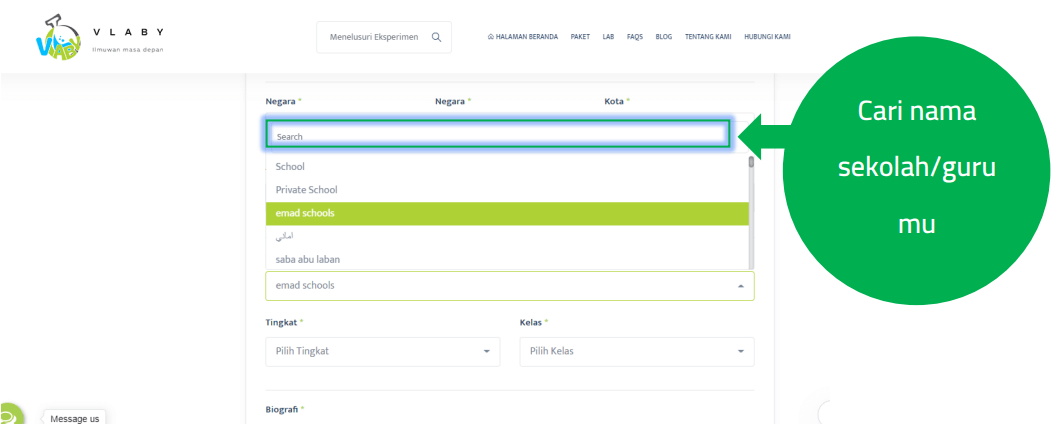
Task: Choose 'Private School' option
Action: point(307,190)
